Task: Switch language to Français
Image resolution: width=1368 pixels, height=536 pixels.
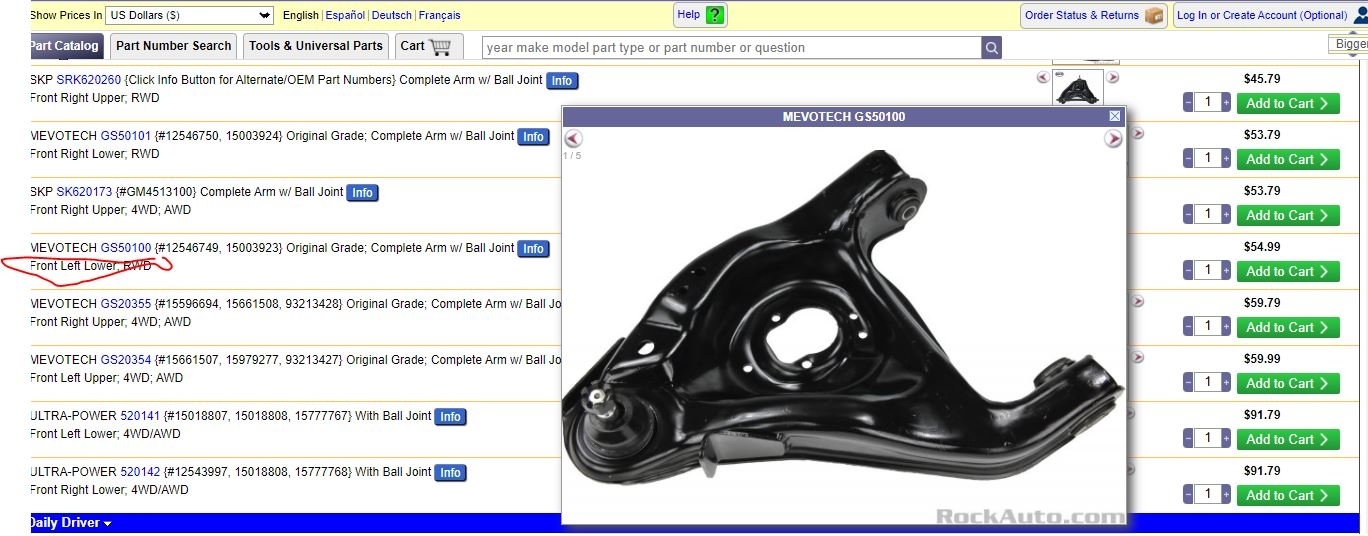Action: point(439,15)
